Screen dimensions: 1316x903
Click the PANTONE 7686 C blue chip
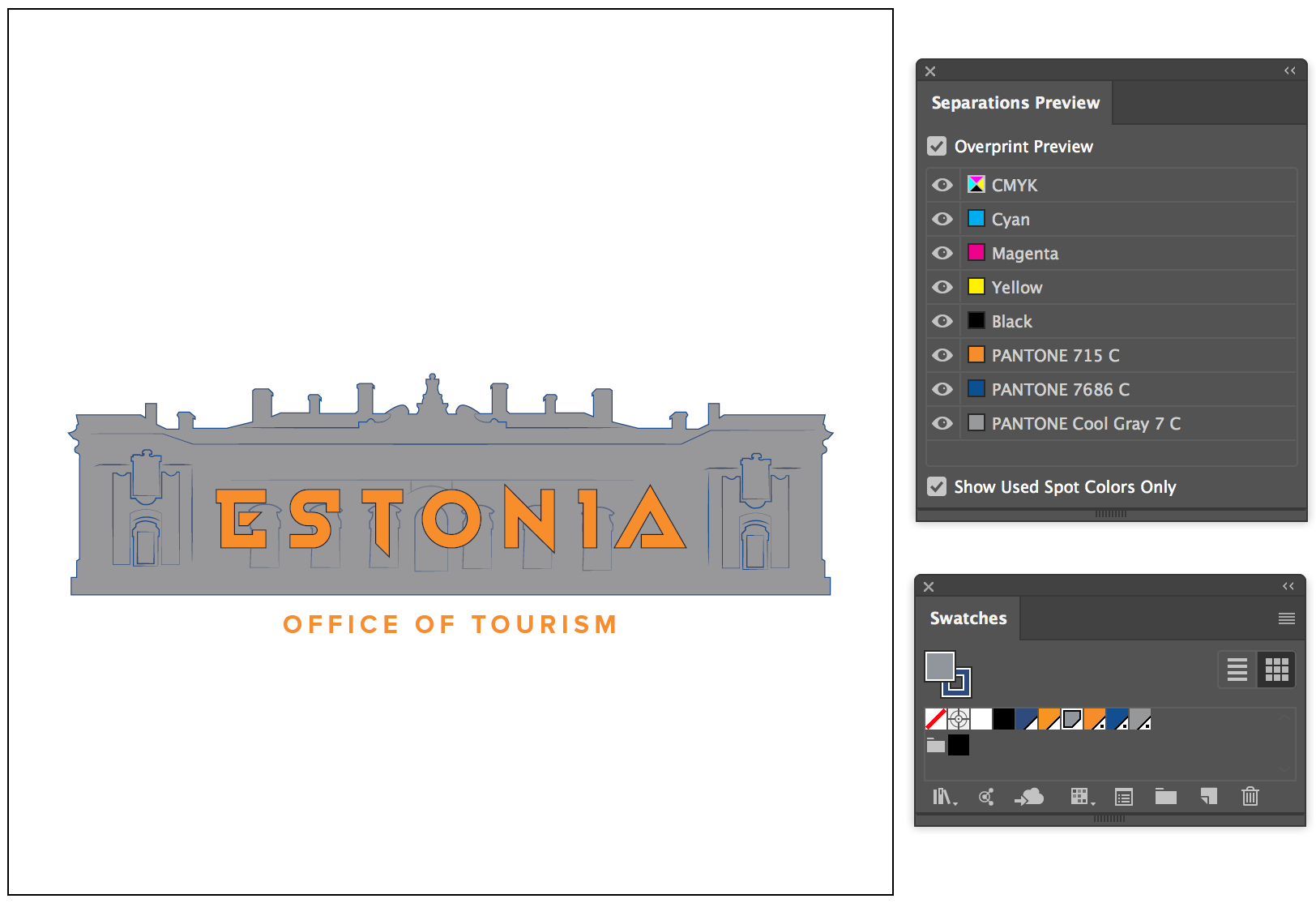[x=976, y=388]
